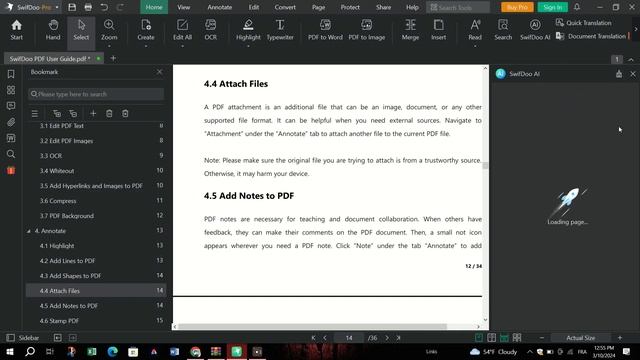The height and width of the screenshot is (360, 640).
Task: Select bookmark 3.7 PDF Background
Action: 96,216
